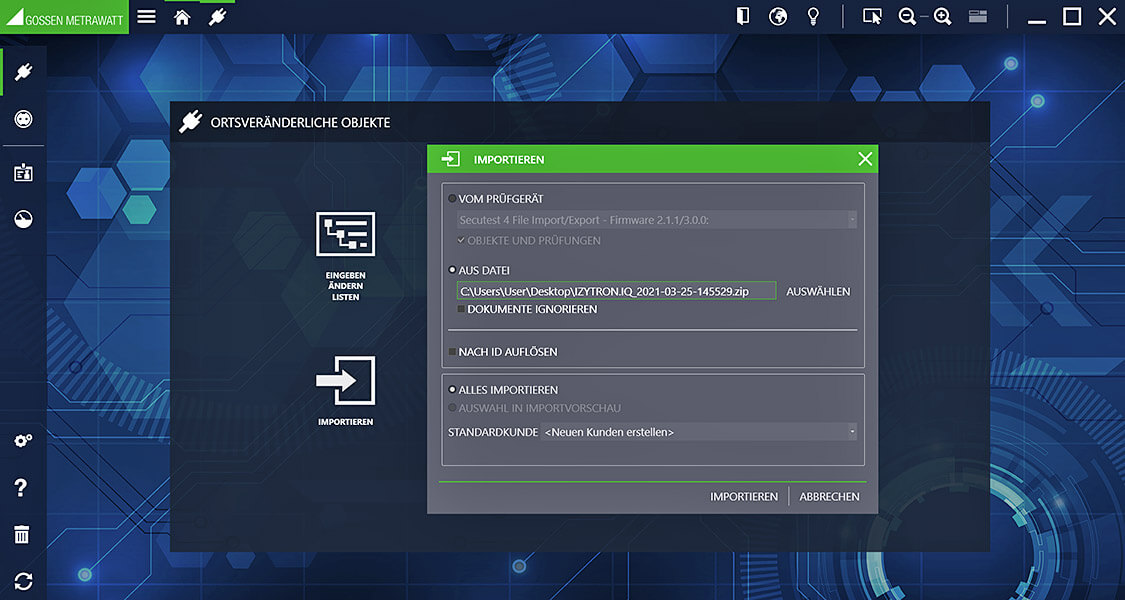This screenshot has width=1125, height=600.
Task: Enable Dokumente ignorieren checkbox
Action: tap(461, 309)
